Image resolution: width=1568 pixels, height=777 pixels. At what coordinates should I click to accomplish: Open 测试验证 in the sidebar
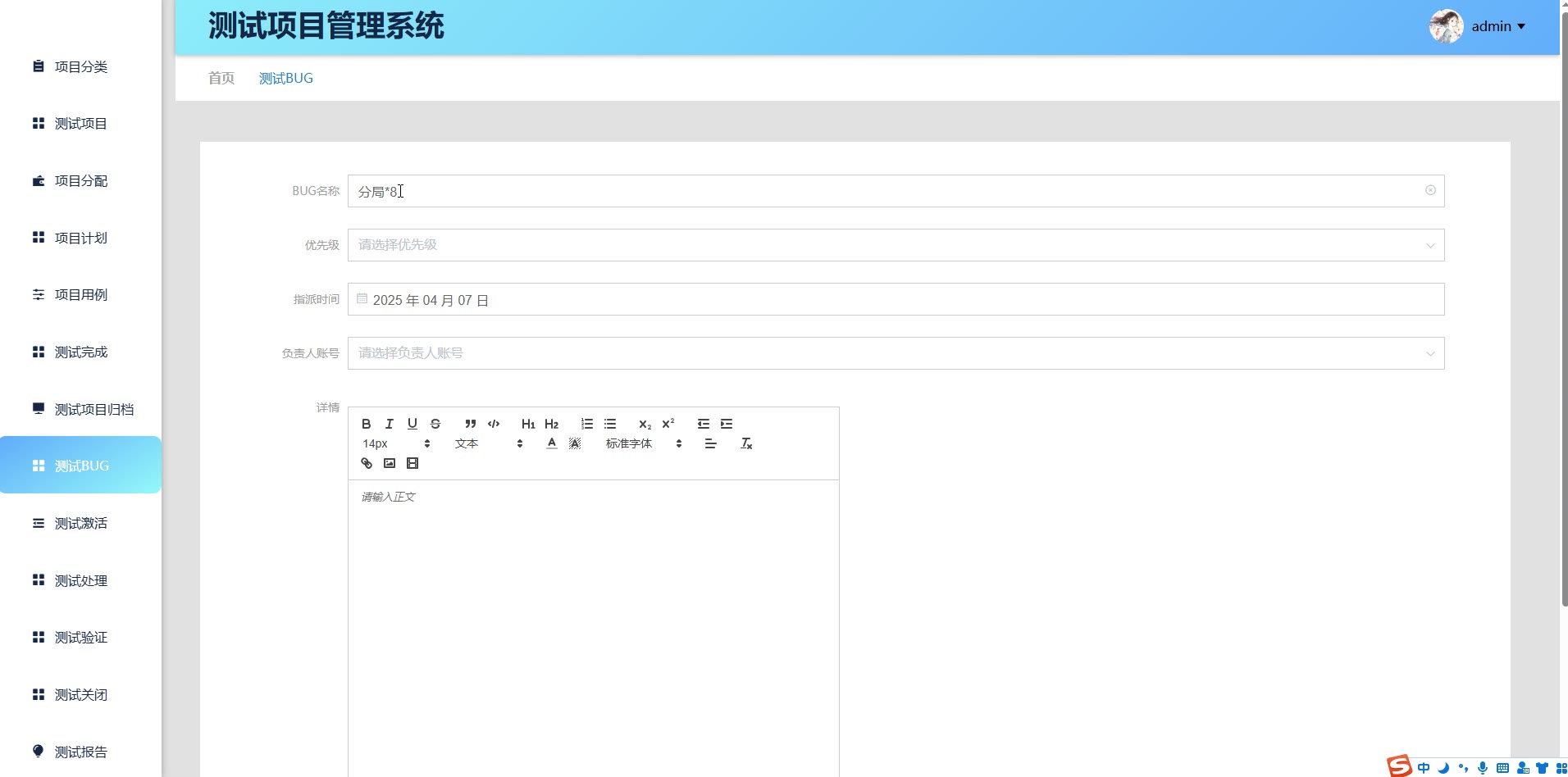point(80,638)
